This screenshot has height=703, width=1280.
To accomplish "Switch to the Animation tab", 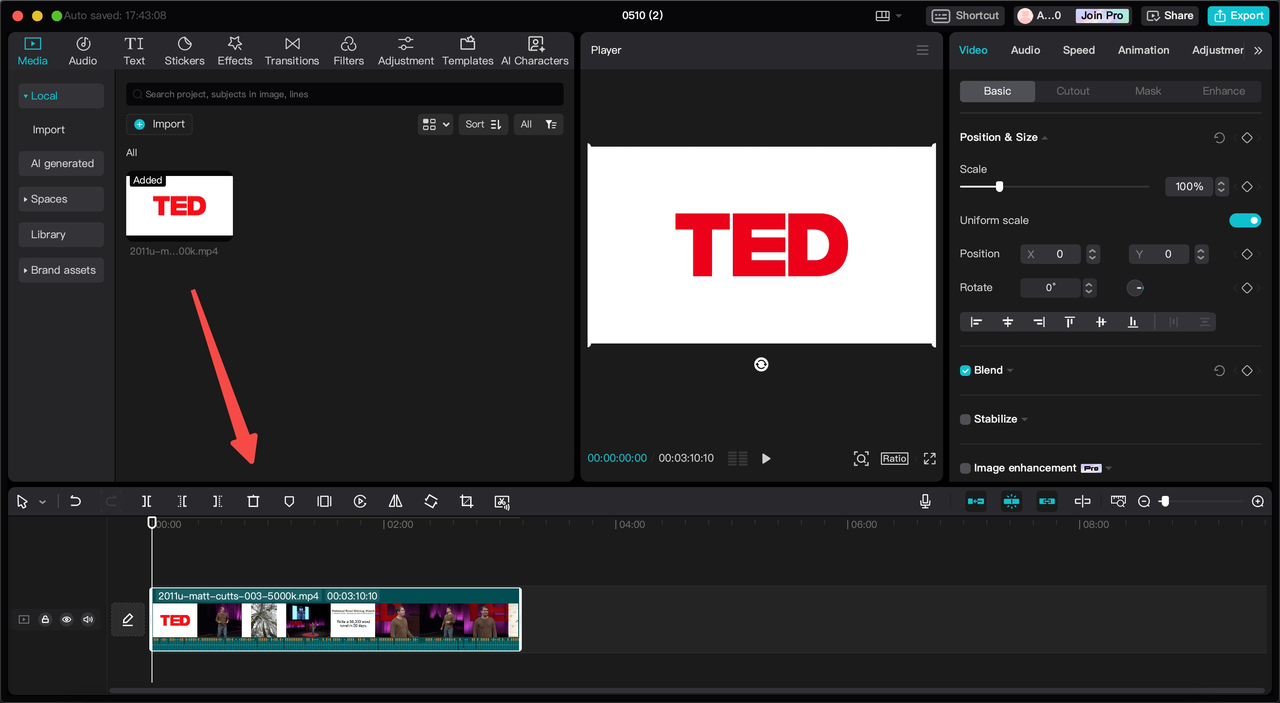I will point(1143,50).
